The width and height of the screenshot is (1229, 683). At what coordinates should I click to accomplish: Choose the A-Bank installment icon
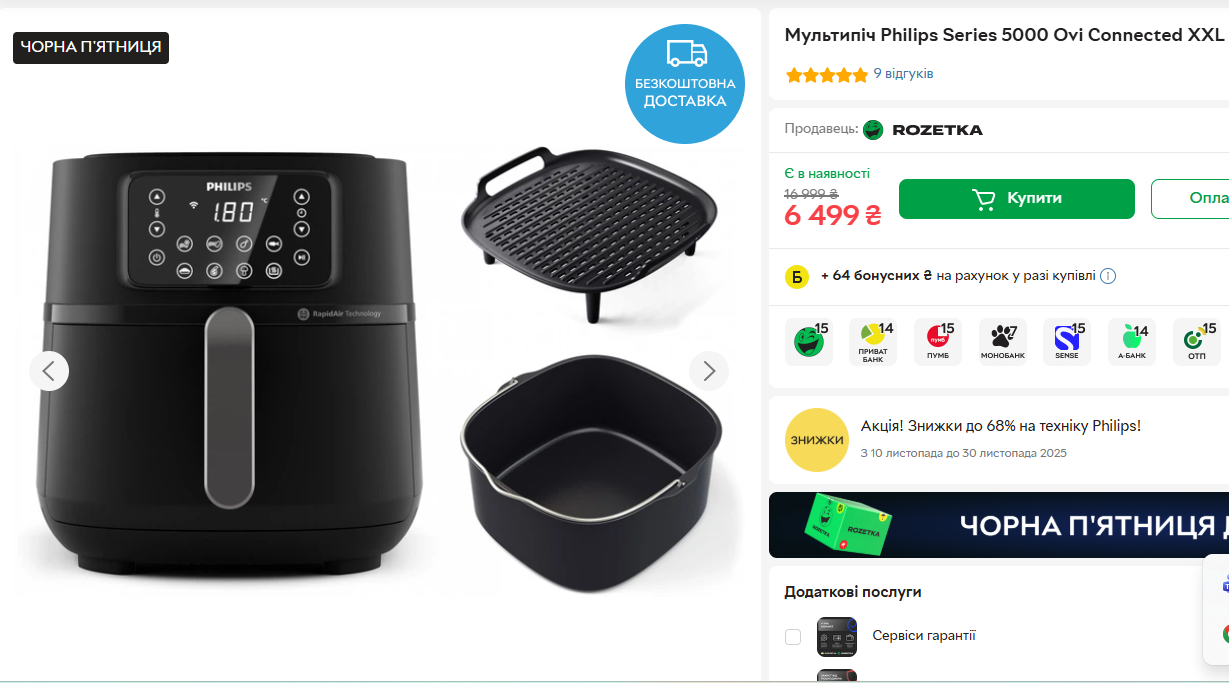1132,342
